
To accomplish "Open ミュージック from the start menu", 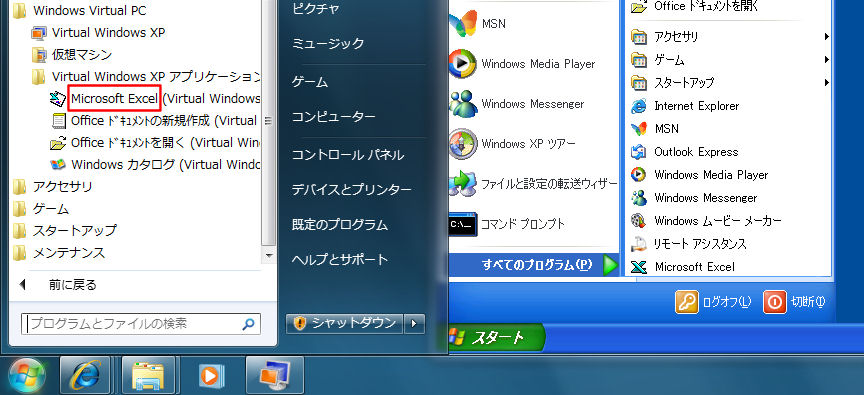I will click(328, 44).
